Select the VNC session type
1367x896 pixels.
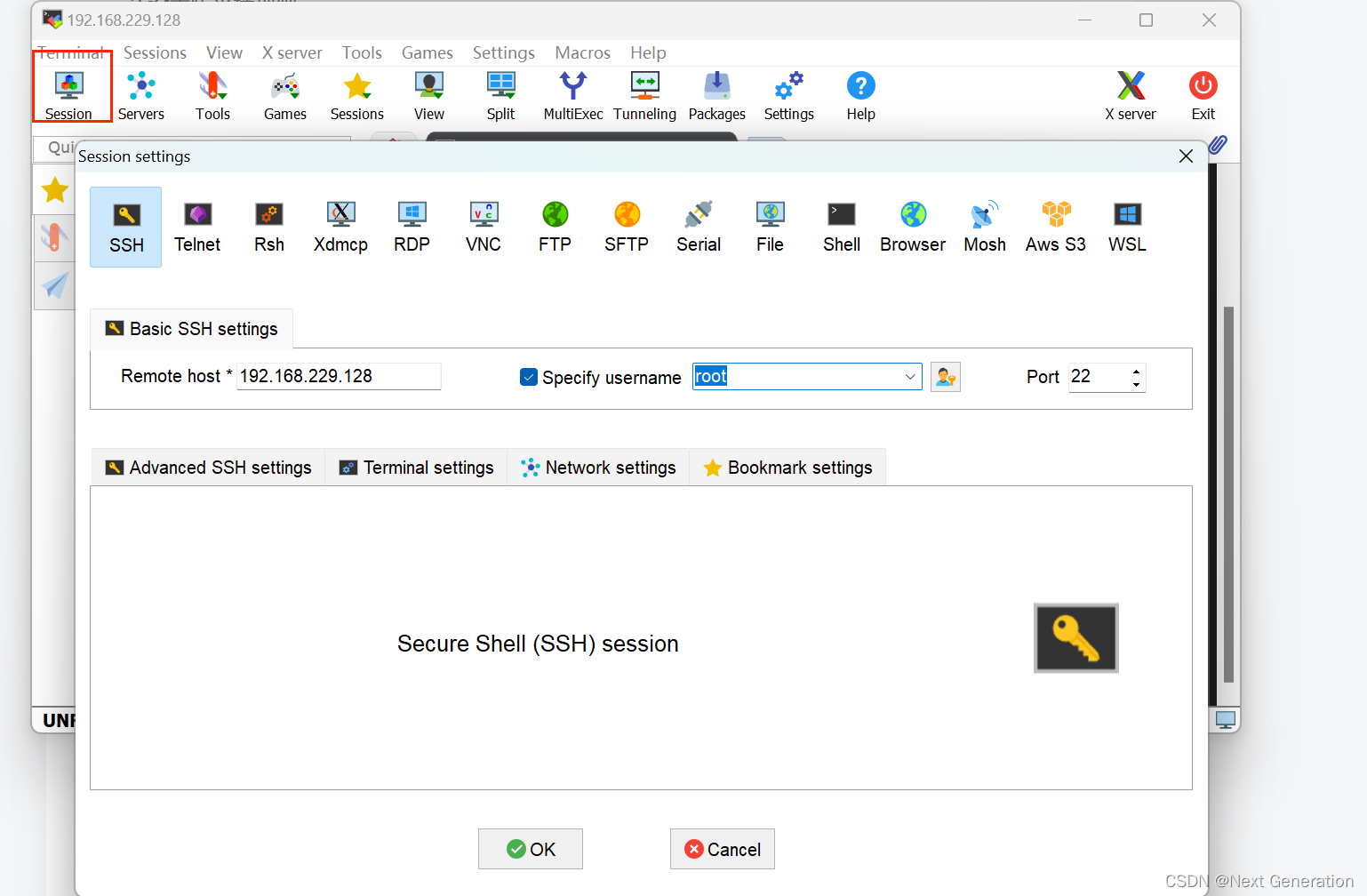coord(483,227)
